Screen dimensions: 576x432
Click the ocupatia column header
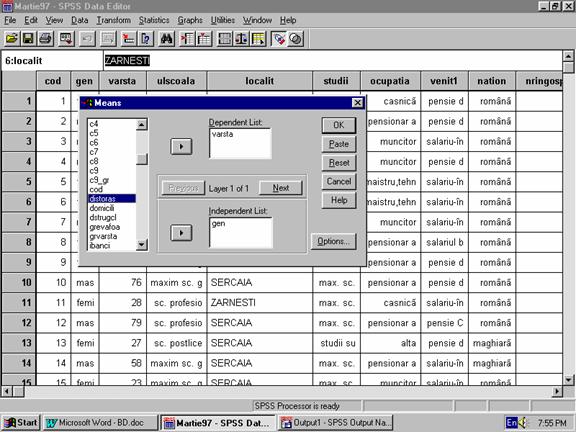pyautogui.click(x=390, y=81)
